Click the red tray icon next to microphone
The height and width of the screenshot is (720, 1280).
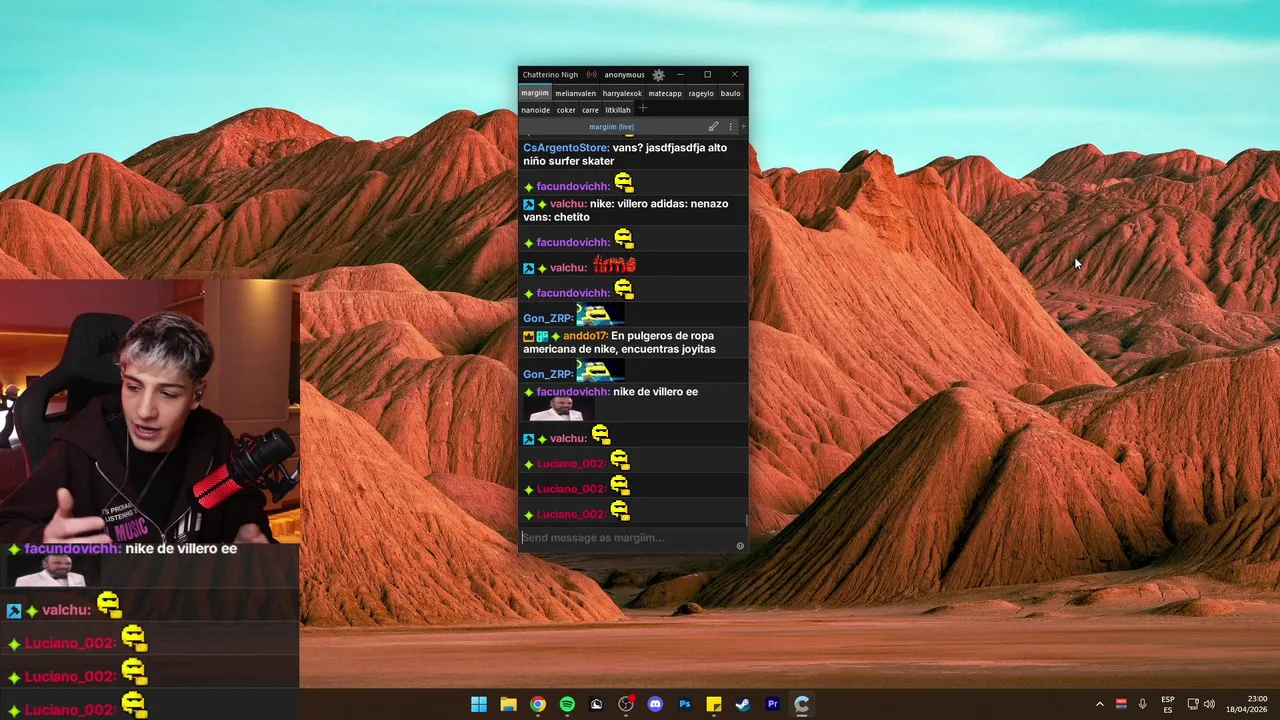[1121, 704]
